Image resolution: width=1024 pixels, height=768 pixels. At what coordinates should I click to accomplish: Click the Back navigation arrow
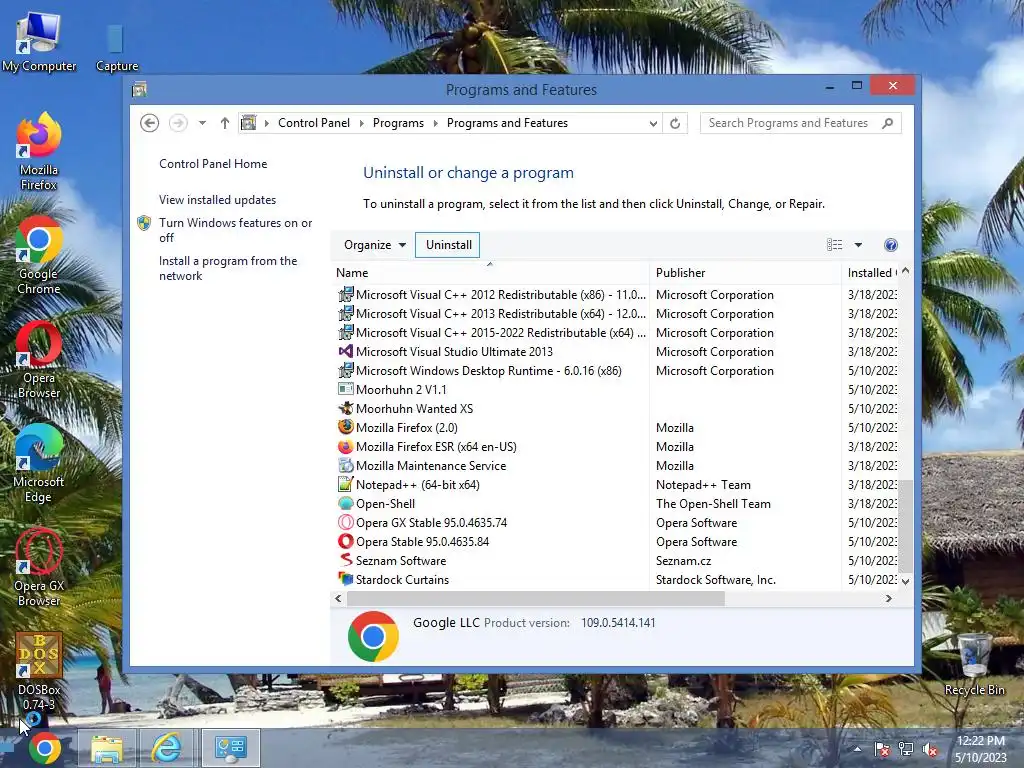(150, 123)
